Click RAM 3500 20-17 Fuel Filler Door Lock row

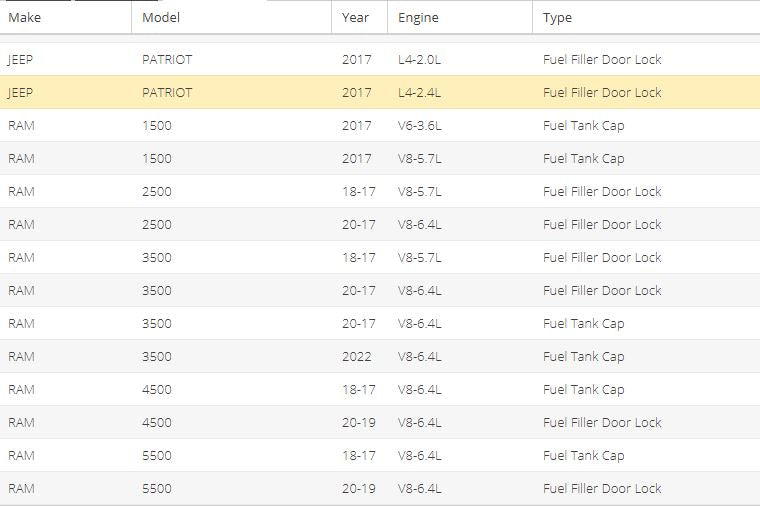pyautogui.click(x=380, y=290)
